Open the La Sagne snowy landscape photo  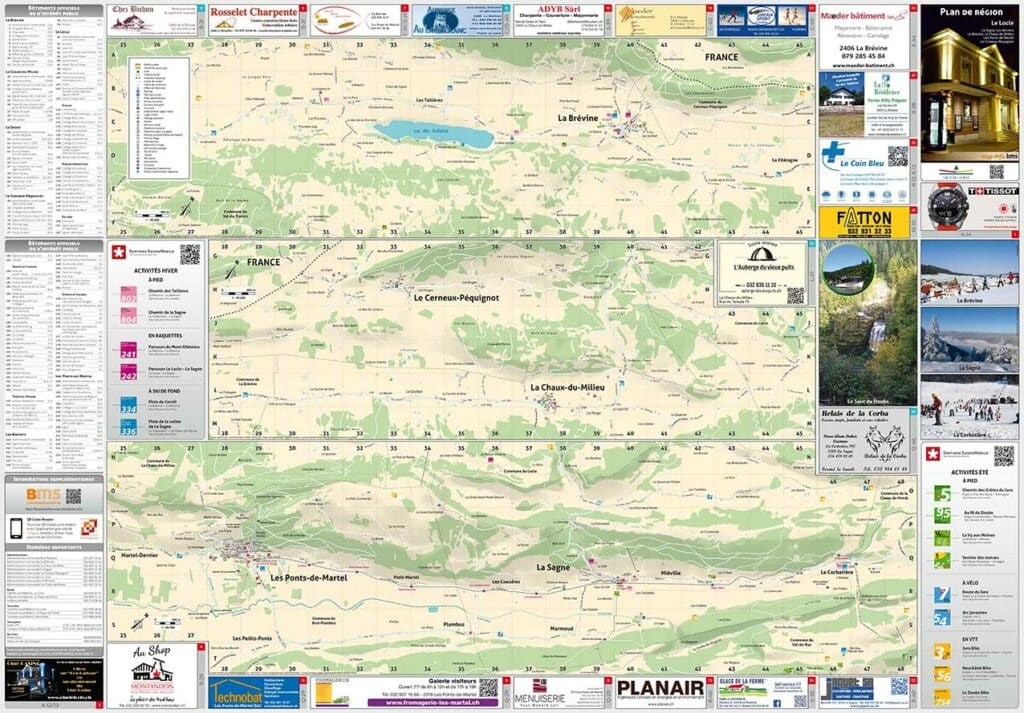coord(969,339)
